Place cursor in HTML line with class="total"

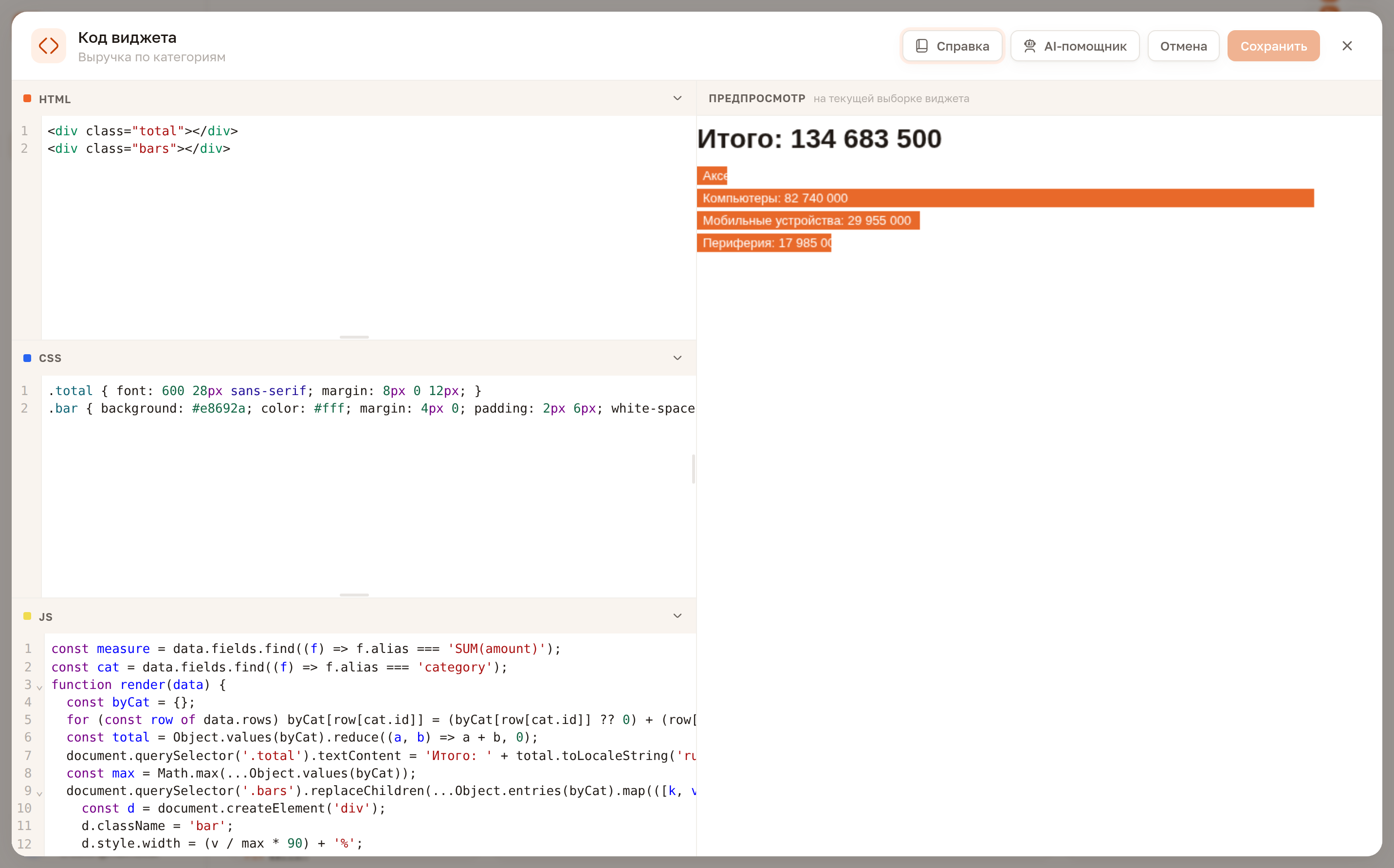[x=143, y=131]
